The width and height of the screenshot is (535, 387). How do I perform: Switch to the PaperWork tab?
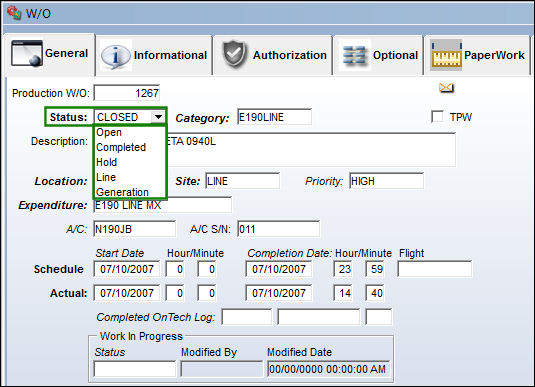click(x=478, y=55)
